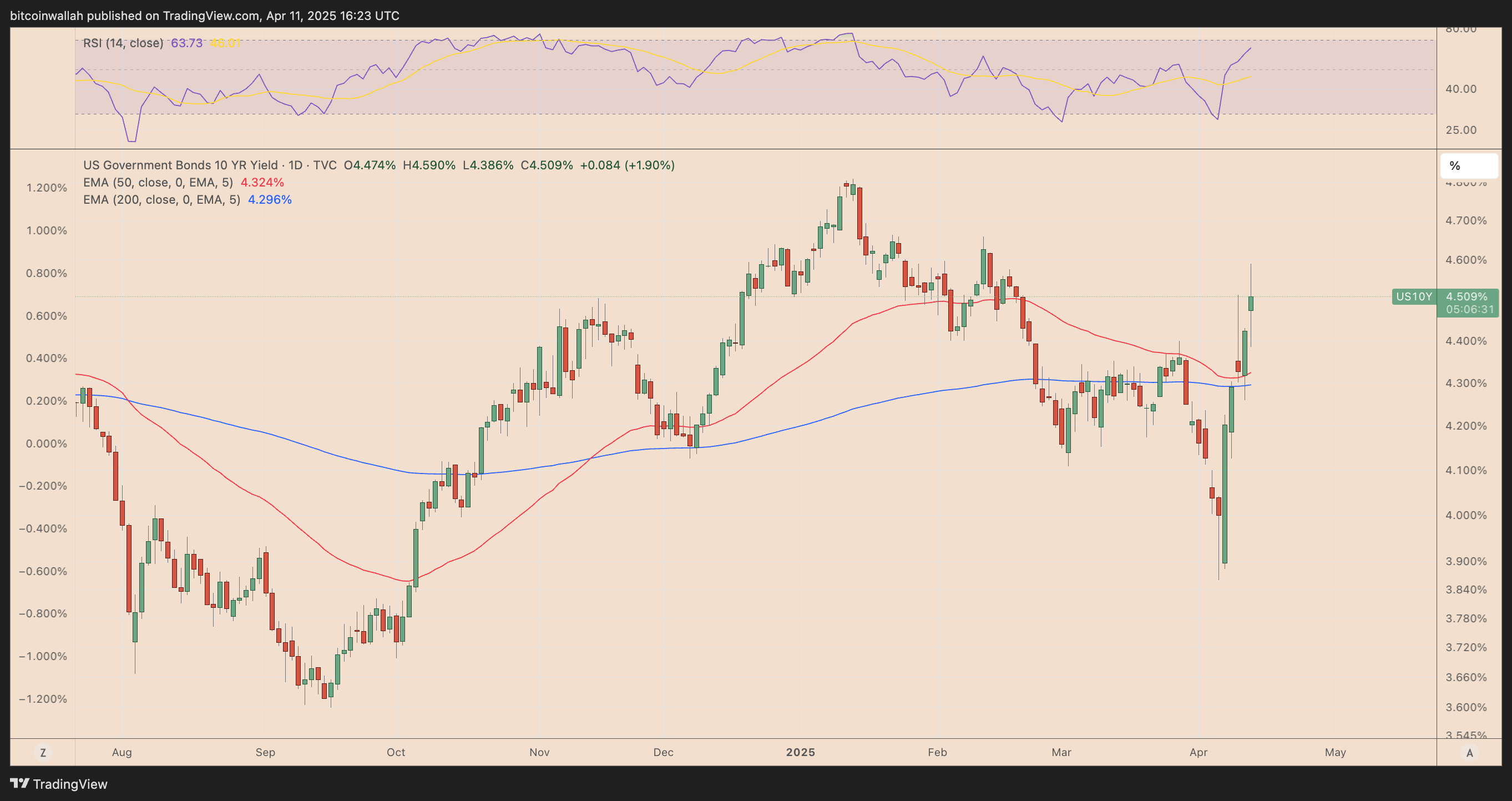Click the yellow RSI average value 46.01

coord(226,43)
